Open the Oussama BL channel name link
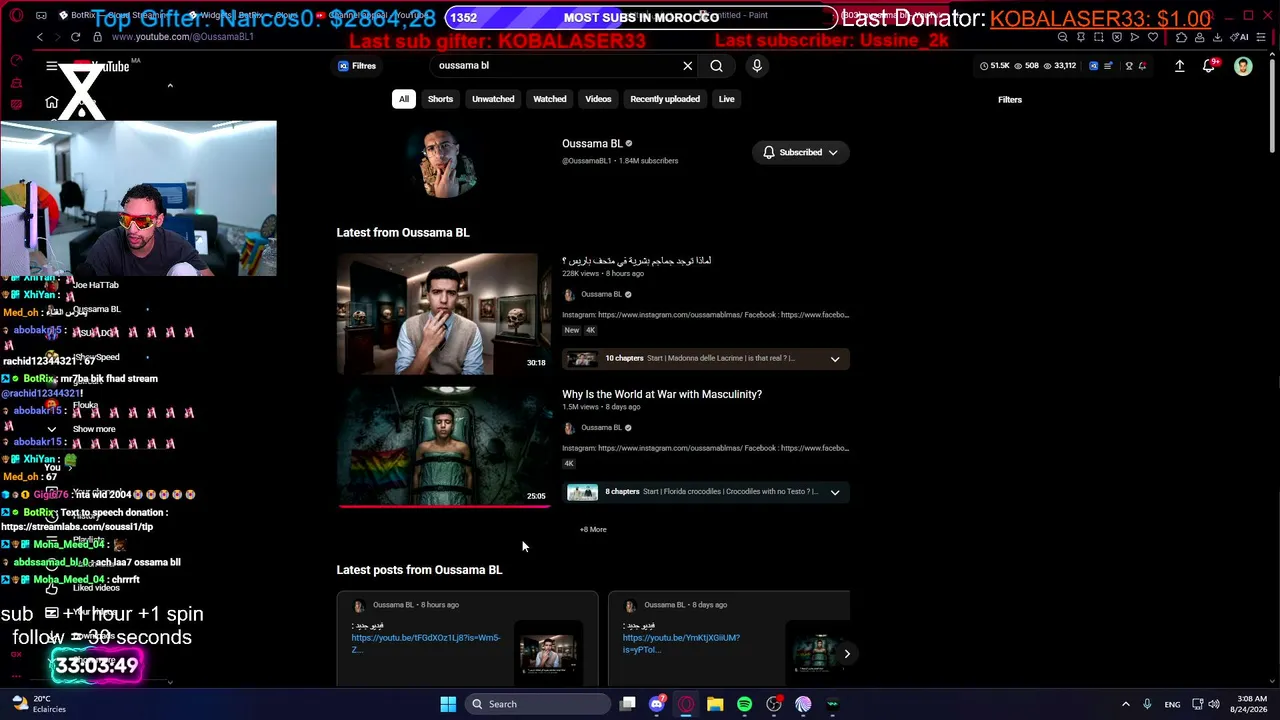Viewport: 1280px width, 720px height. [x=592, y=144]
